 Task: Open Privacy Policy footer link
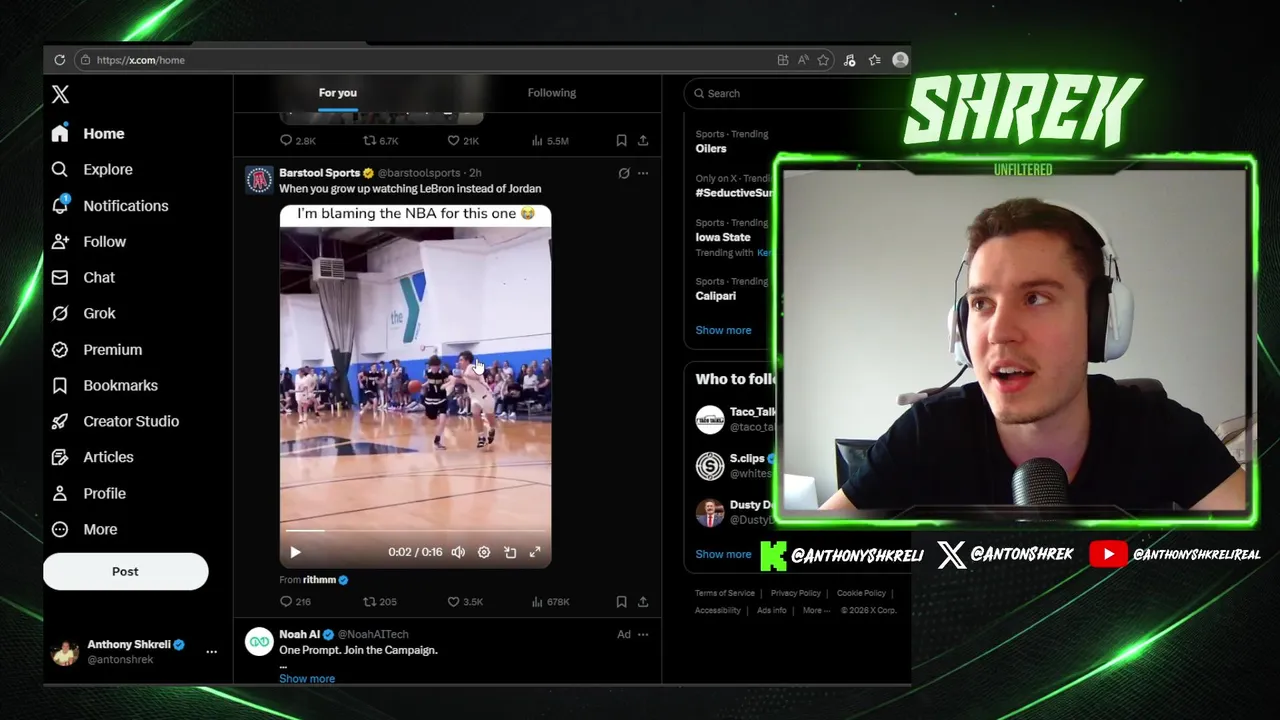pos(796,593)
